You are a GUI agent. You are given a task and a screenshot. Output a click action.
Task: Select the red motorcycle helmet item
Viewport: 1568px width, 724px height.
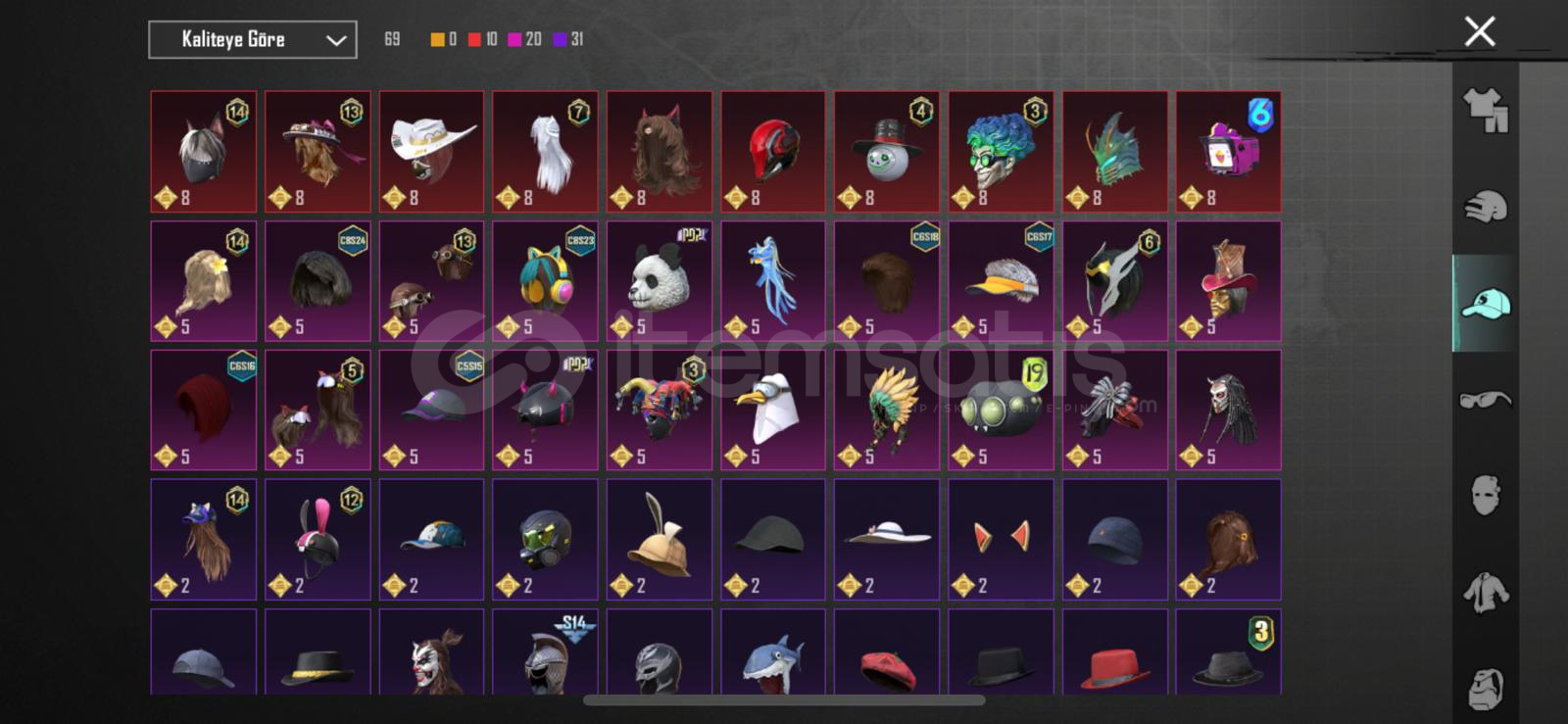tap(773, 152)
